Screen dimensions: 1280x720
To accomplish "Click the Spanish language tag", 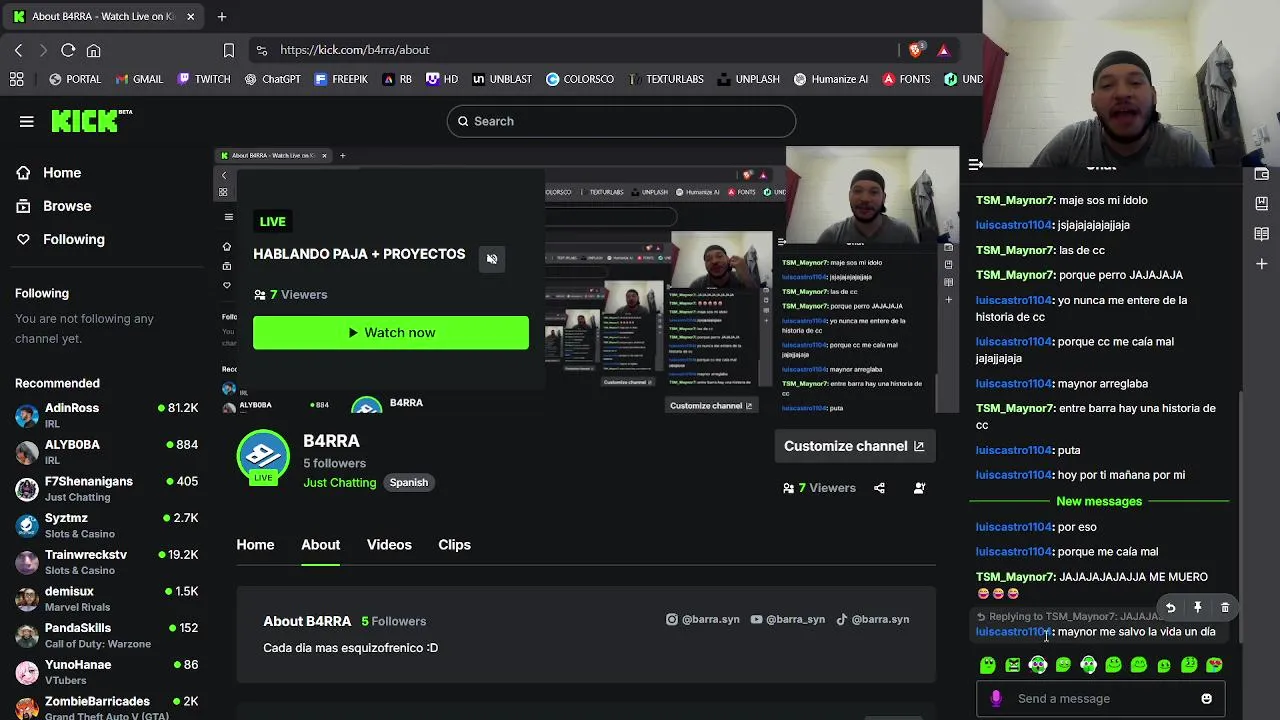I will [409, 482].
